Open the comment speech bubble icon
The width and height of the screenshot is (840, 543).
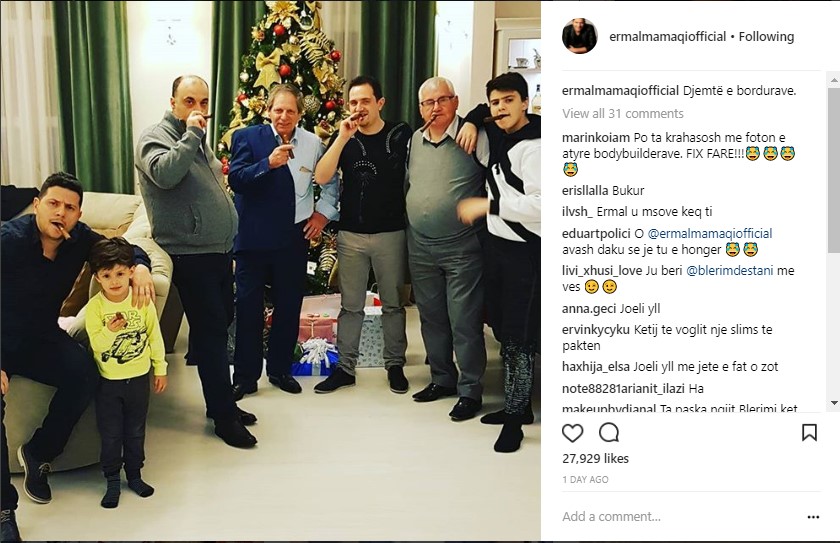pyautogui.click(x=609, y=433)
